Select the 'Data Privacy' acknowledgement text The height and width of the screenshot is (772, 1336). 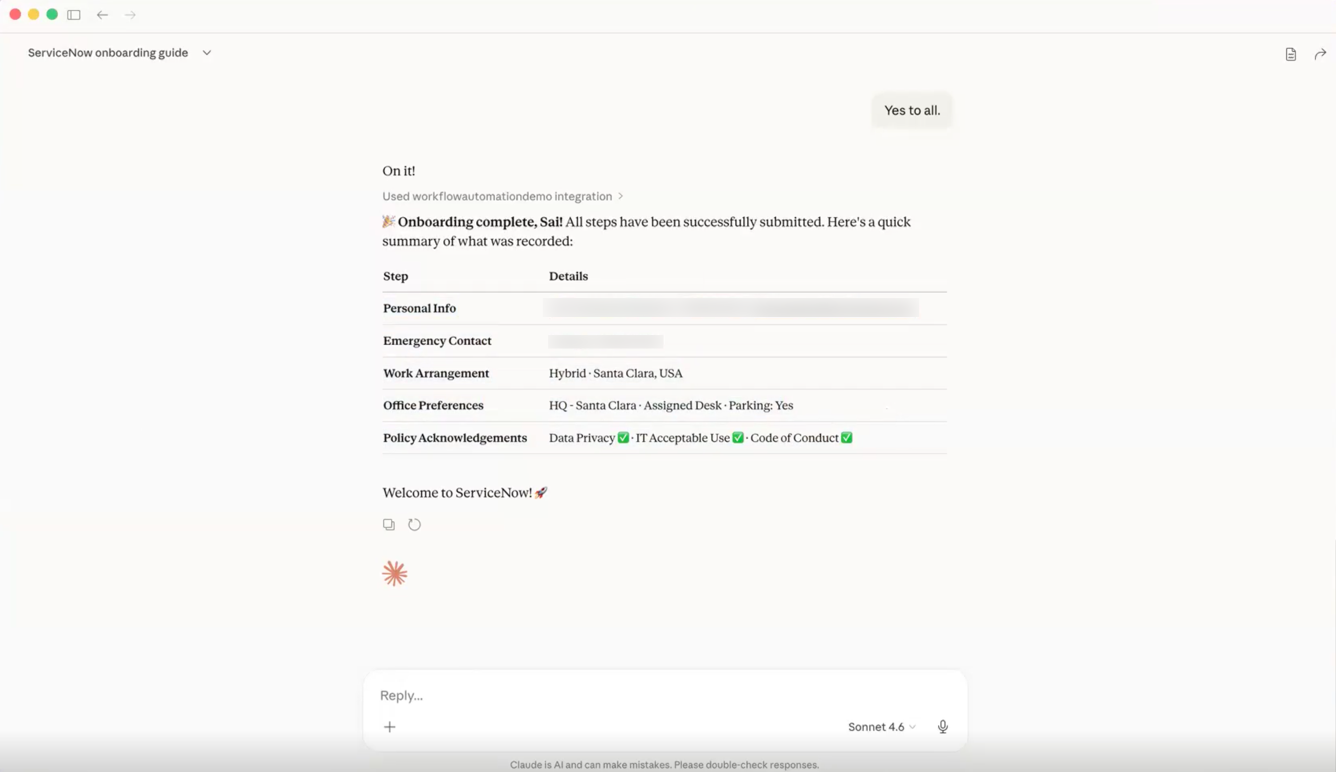tap(582, 438)
